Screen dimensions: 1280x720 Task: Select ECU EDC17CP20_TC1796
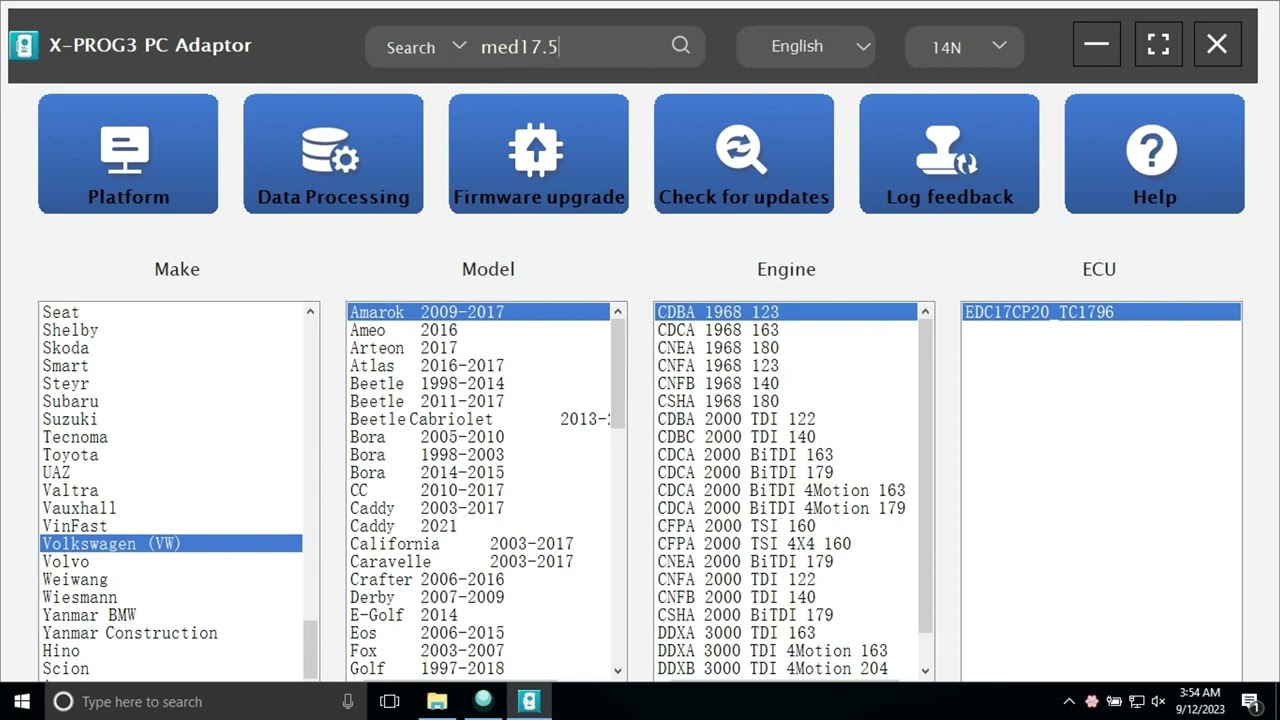pos(1101,312)
